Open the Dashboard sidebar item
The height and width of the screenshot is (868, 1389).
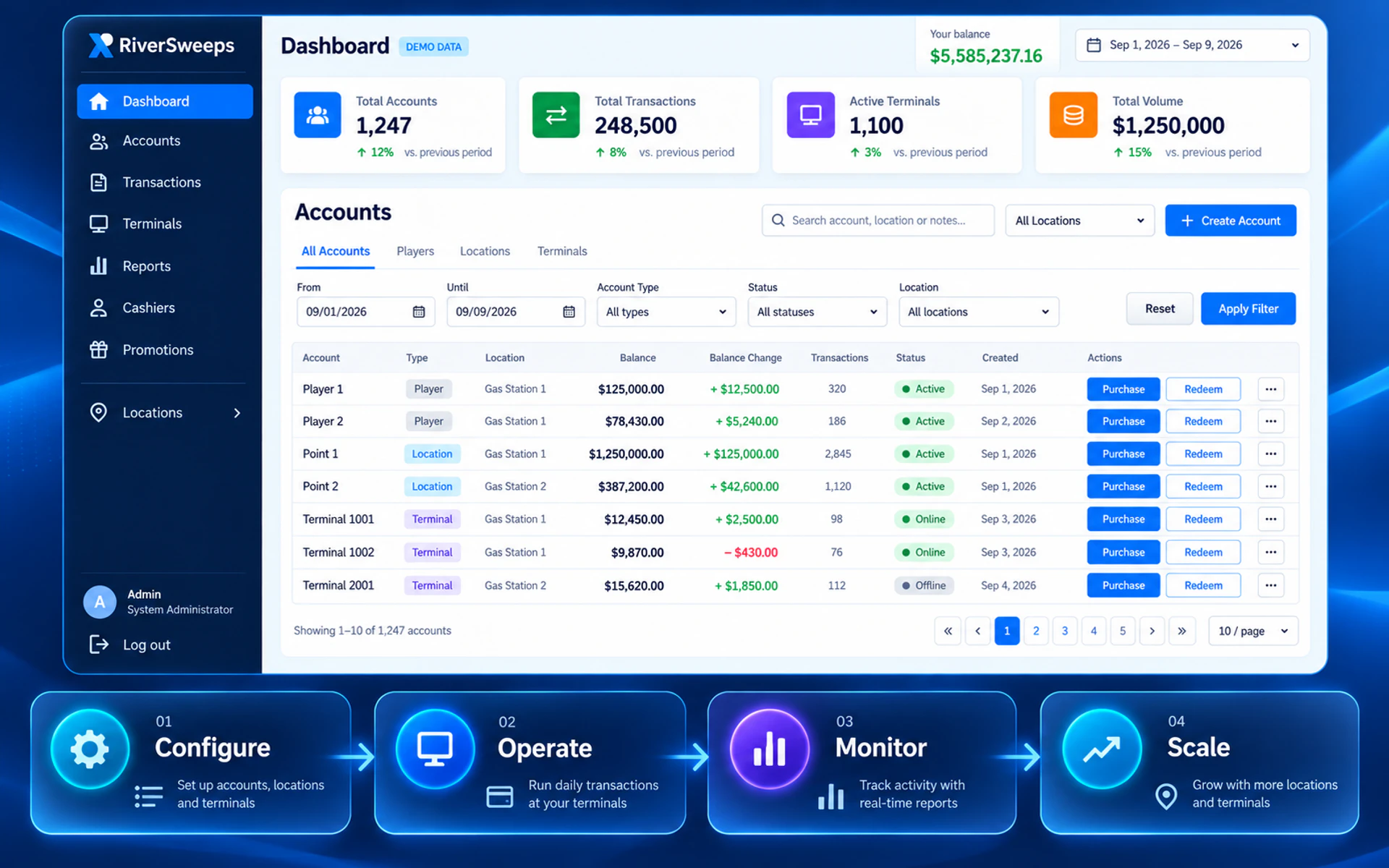point(165,101)
